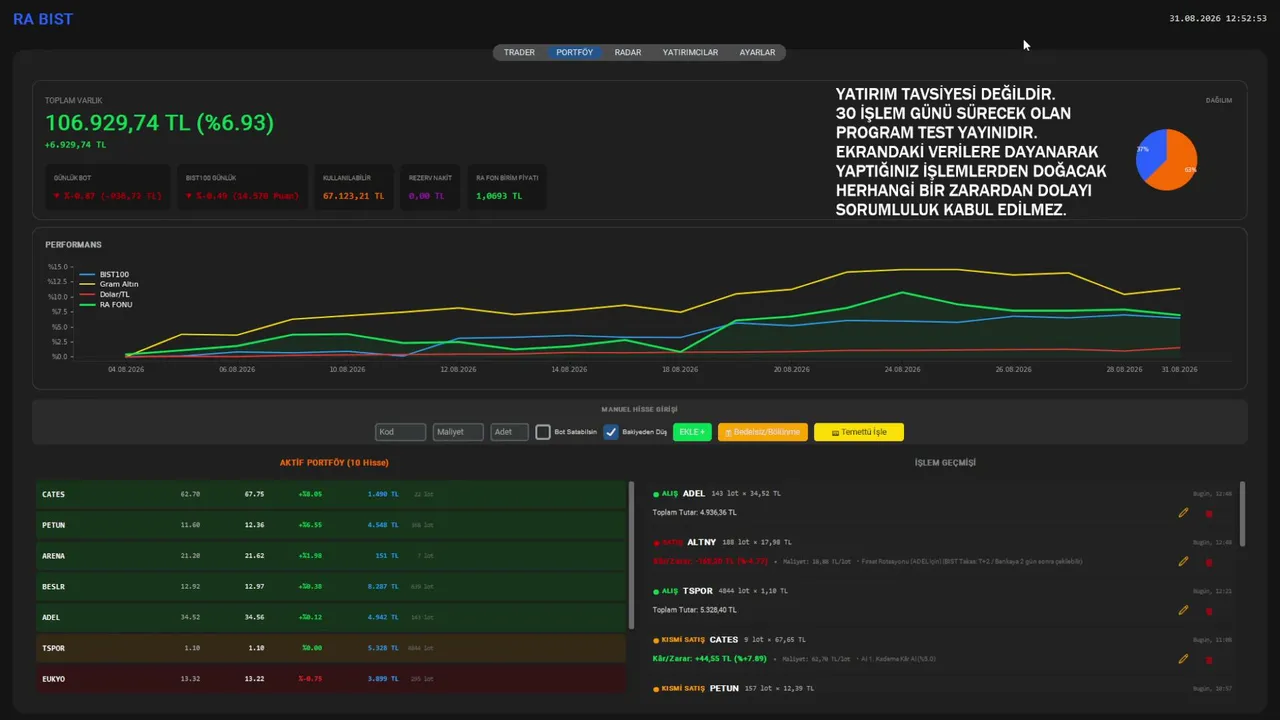Click the +6.929,74 TL gain text

pyautogui.click(x=75, y=145)
